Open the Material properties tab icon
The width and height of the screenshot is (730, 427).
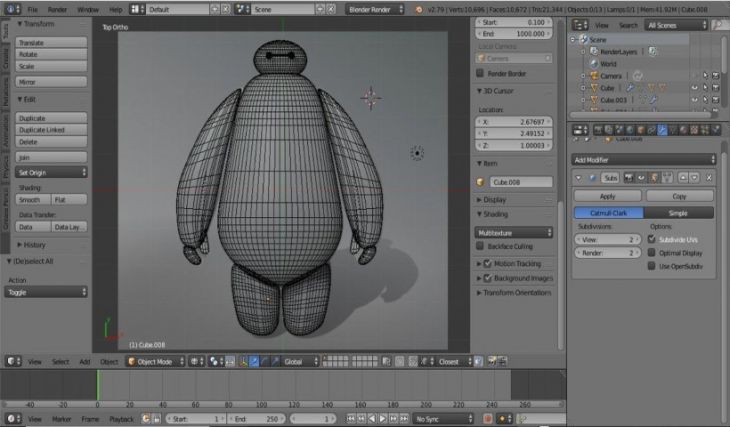(x=684, y=130)
